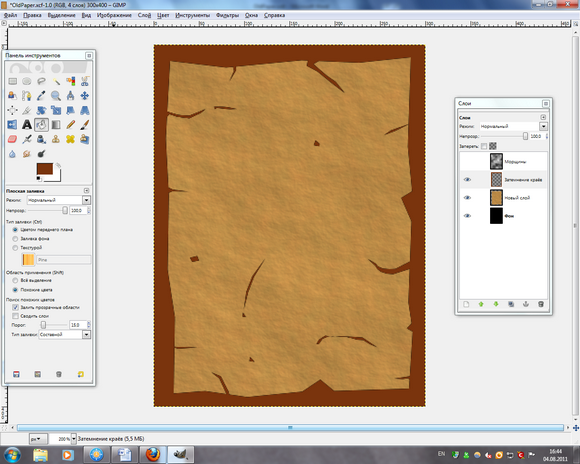Screen dimensions: 580x464
Task: Hide the Фон layer eye icon
Action: [467, 216]
